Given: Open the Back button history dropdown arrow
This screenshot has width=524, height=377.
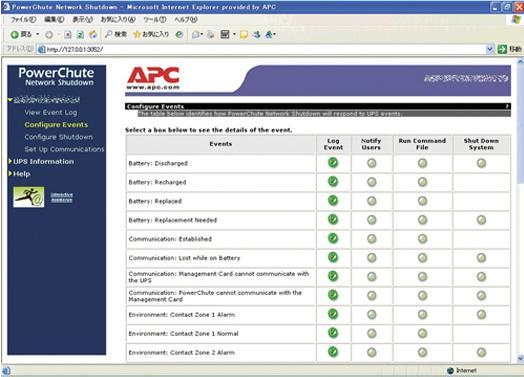Looking at the screenshot, I should [37, 34].
